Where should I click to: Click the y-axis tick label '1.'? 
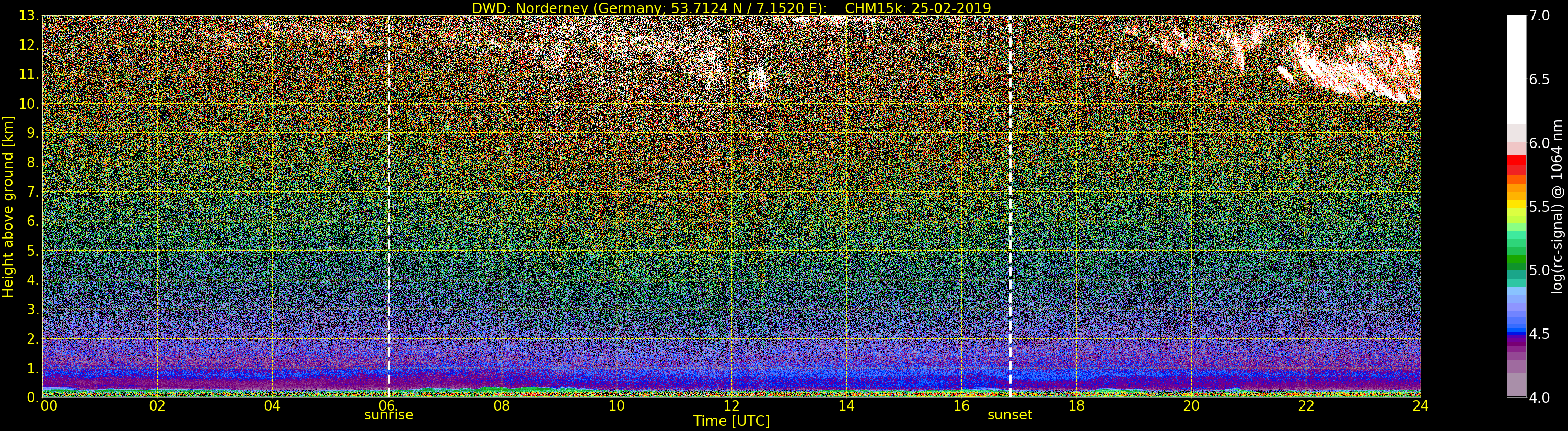point(32,368)
